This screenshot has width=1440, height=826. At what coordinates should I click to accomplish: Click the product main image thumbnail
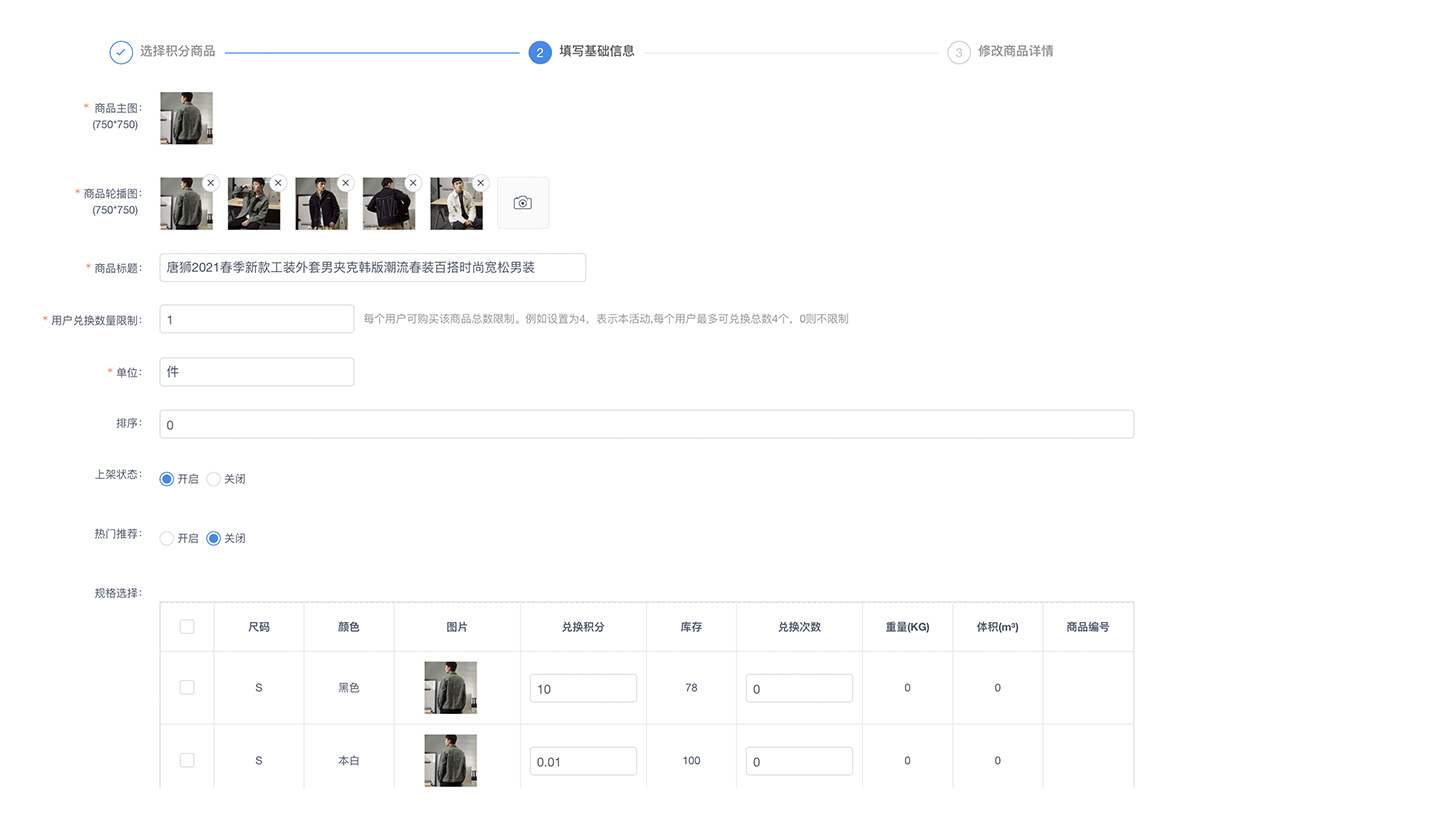point(186,118)
